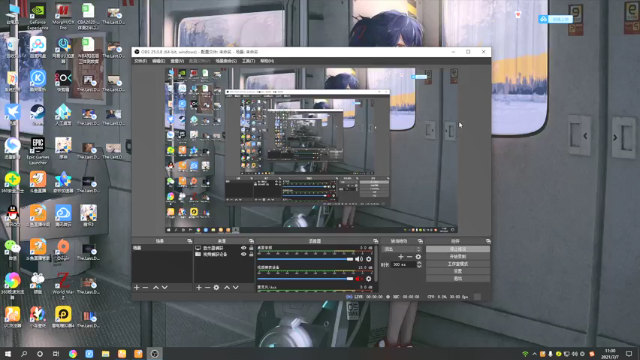Open the GeForce Experience desktop shortcut

[x=38, y=16]
